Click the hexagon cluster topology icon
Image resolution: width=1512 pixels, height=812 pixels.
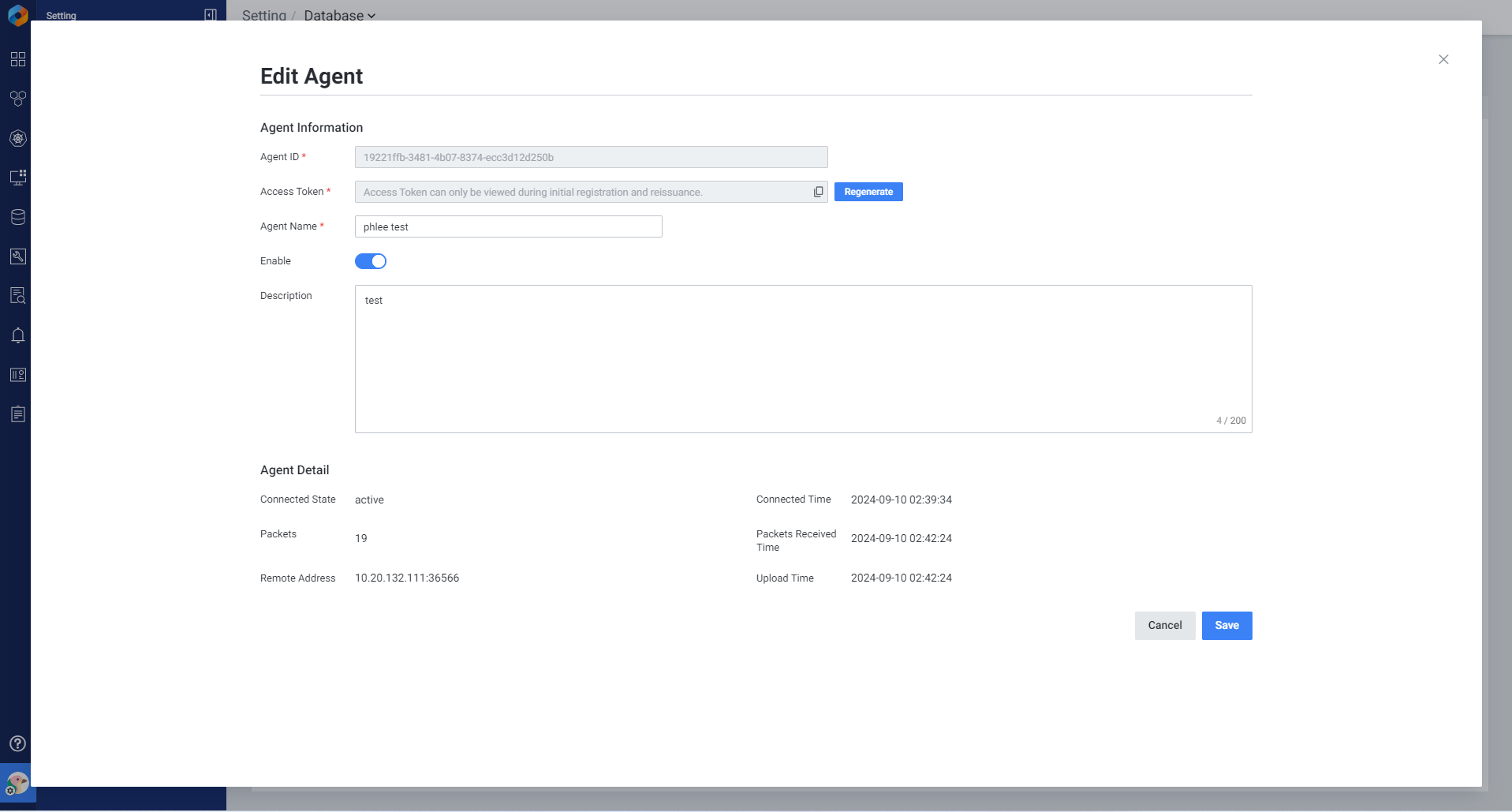[17, 99]
